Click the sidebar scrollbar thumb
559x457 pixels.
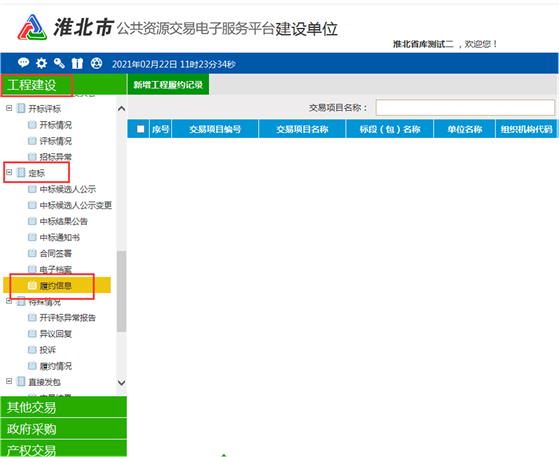(x=122, y=291)
